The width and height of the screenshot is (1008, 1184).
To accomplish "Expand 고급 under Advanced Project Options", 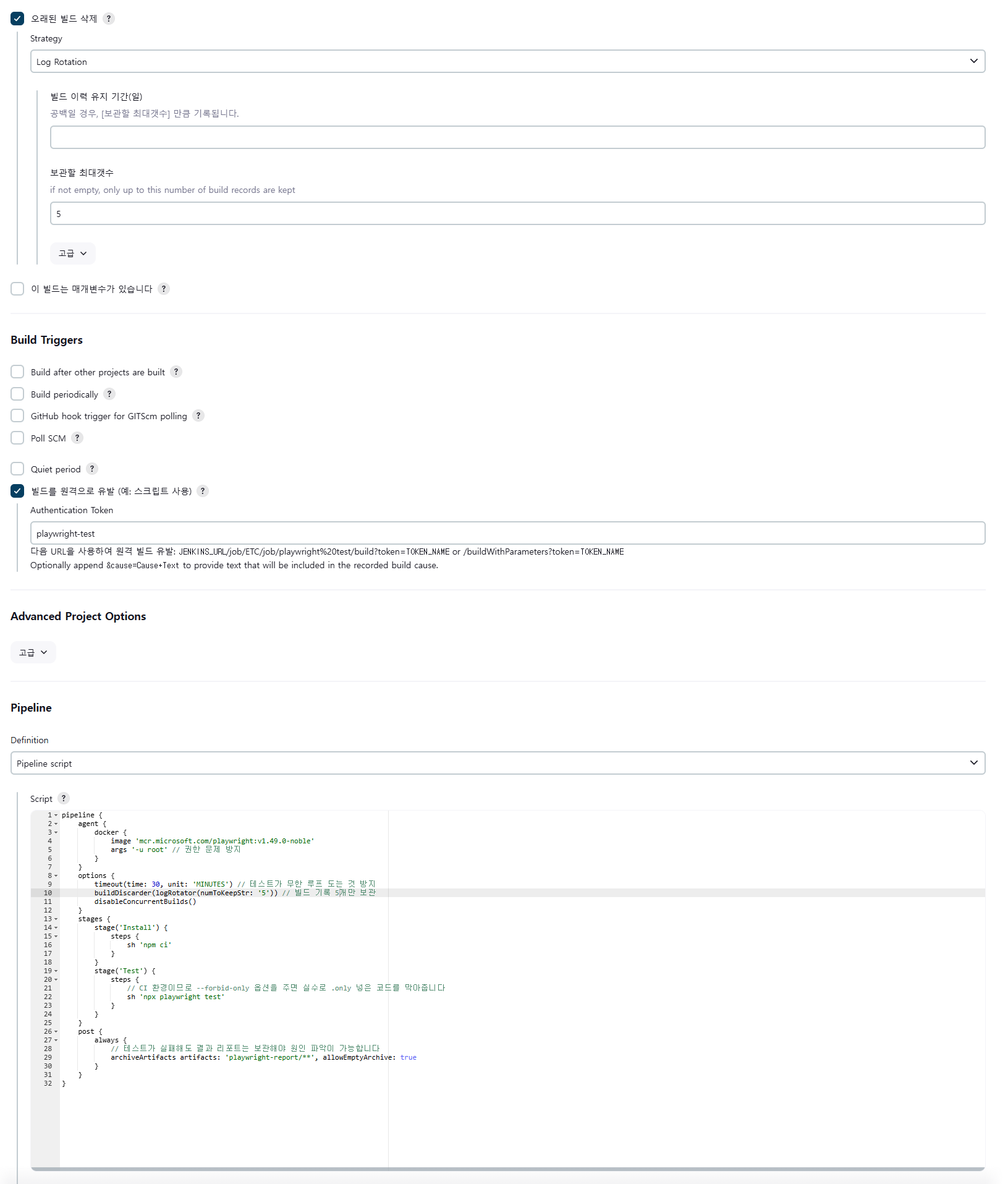I will pos(33,652).
